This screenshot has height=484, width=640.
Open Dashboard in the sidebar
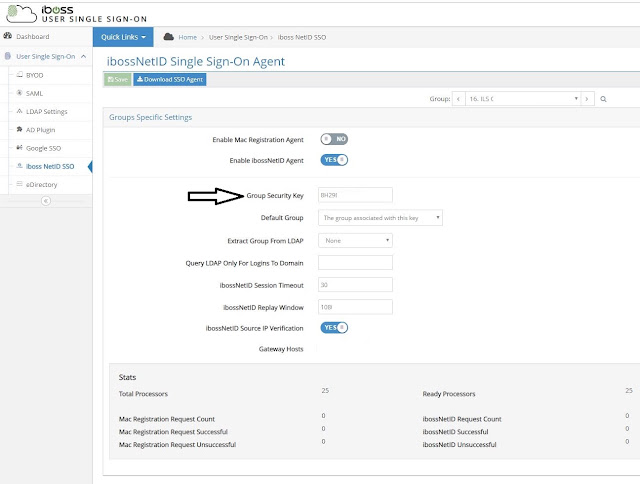click(x=33, y=36)
